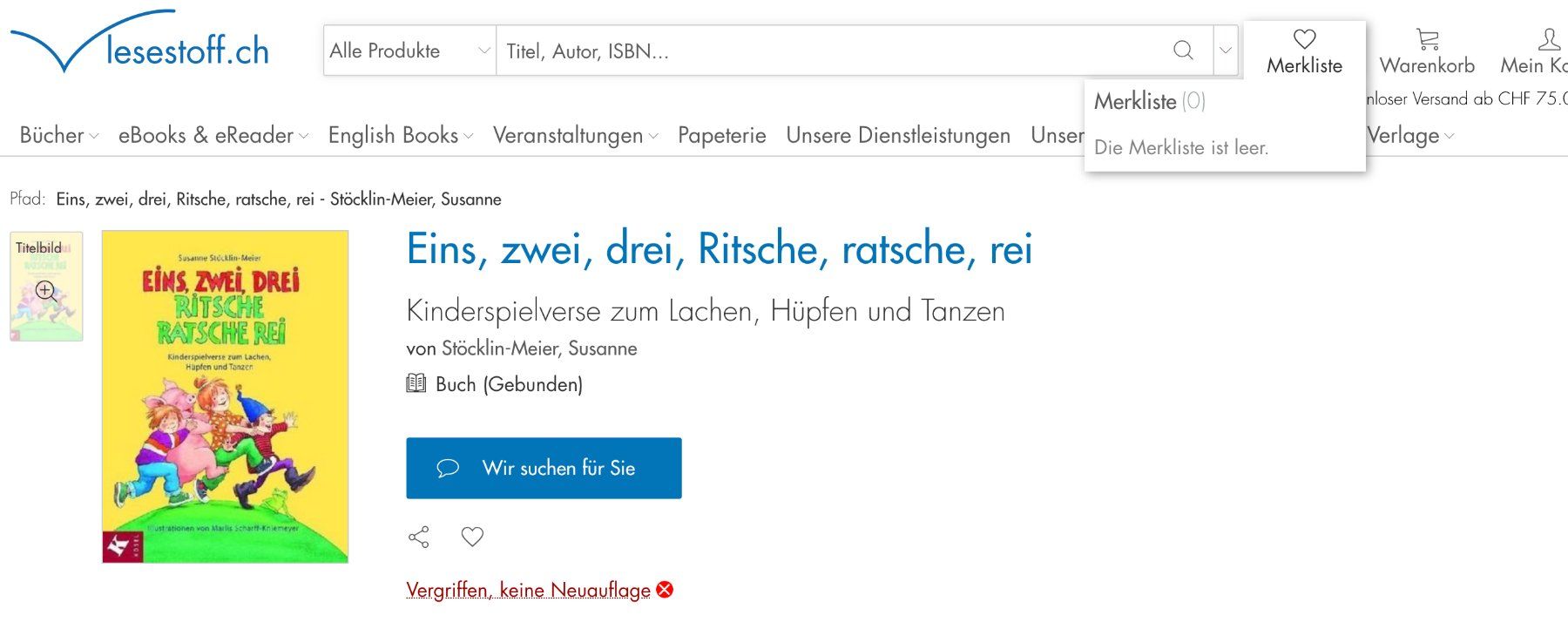Click the book format icon beside Buch (Gebunden)

coord(416,383)
